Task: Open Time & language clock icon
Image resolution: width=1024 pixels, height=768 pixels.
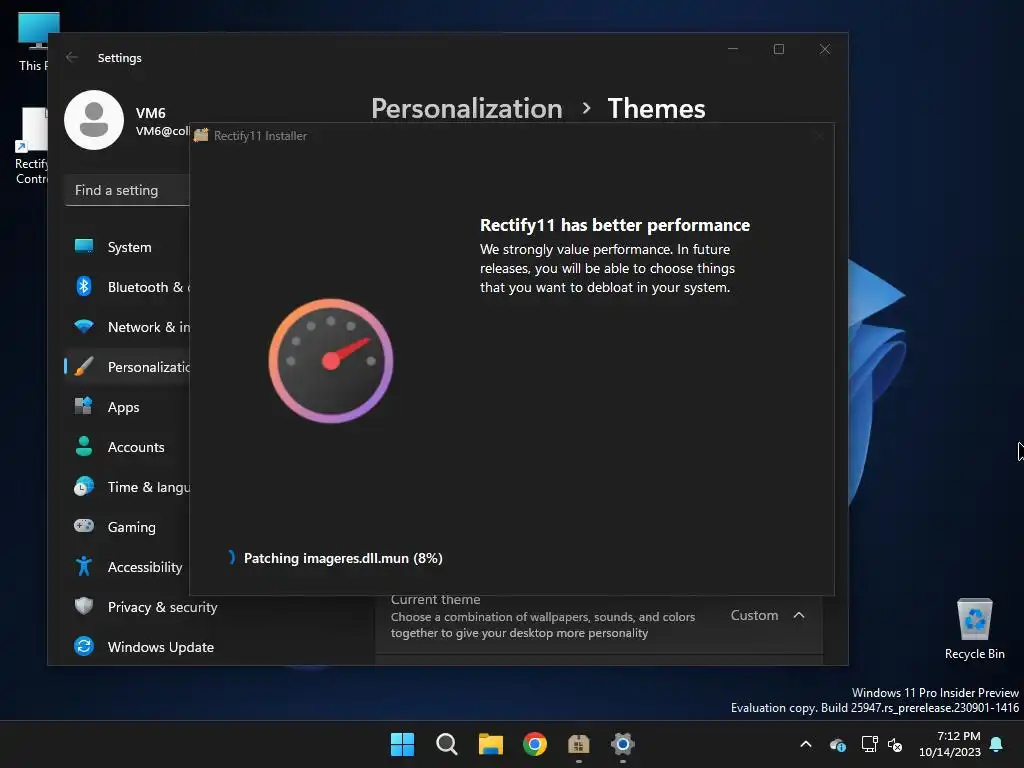Action: (84, 487)
